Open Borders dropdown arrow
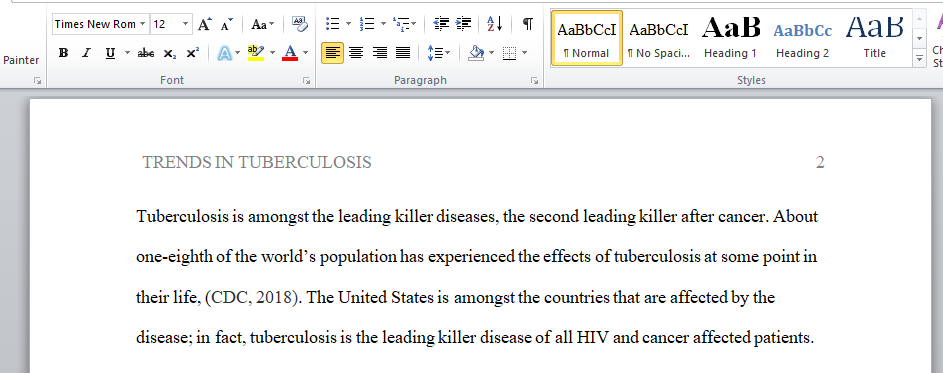Image resolution: width=943 pixels, height=373 pixels. (x=524, y=53)
